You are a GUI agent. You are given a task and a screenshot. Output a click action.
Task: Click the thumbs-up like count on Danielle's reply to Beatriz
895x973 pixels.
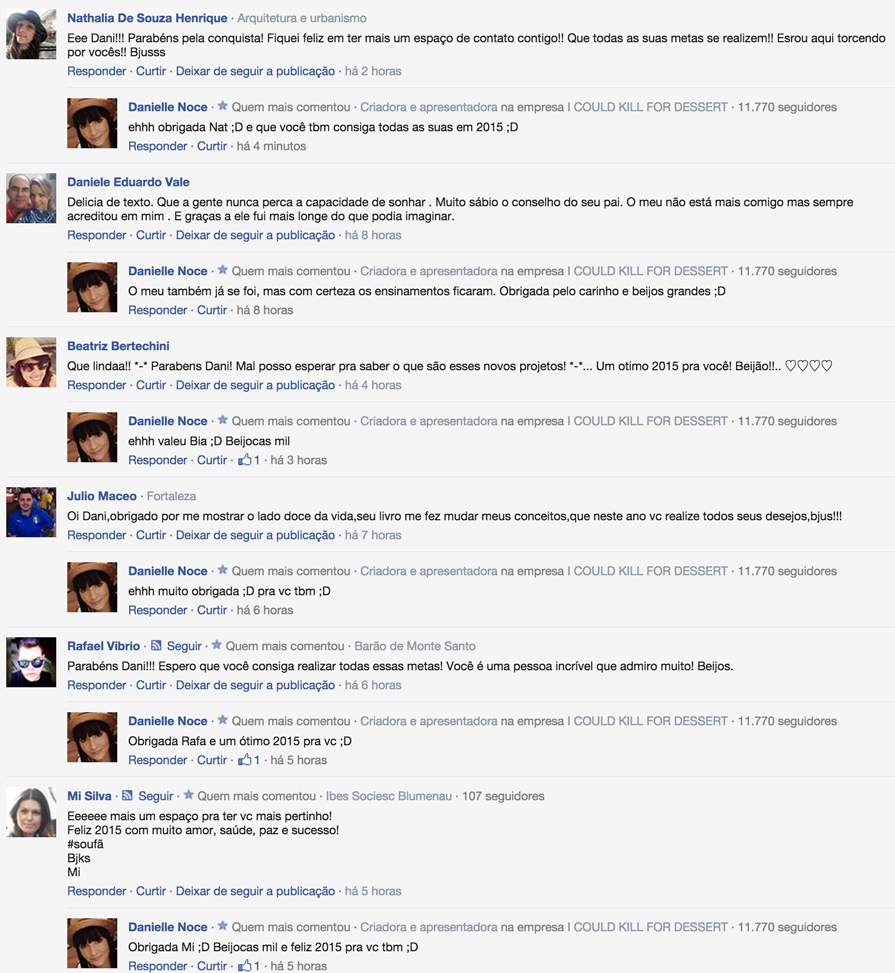[256, 460]
